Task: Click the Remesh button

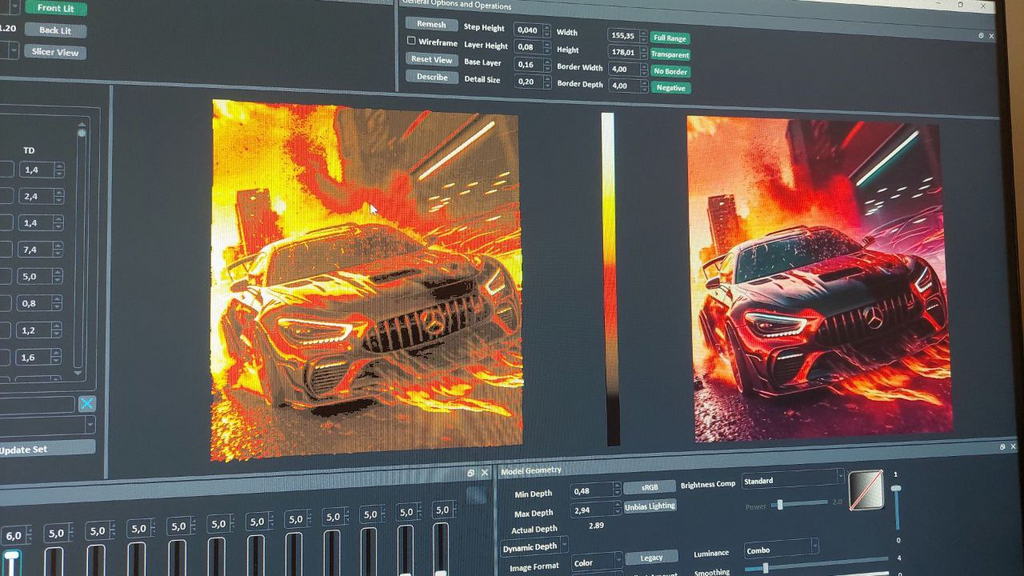Action: coord(431,24)
